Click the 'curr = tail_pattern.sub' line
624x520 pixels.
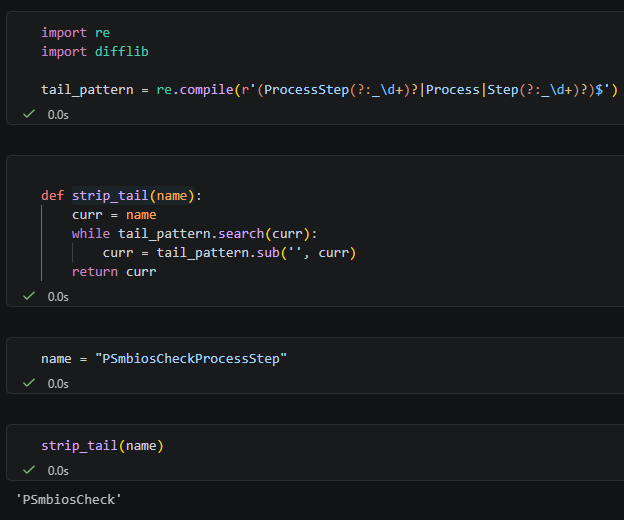tap(229, 252)
